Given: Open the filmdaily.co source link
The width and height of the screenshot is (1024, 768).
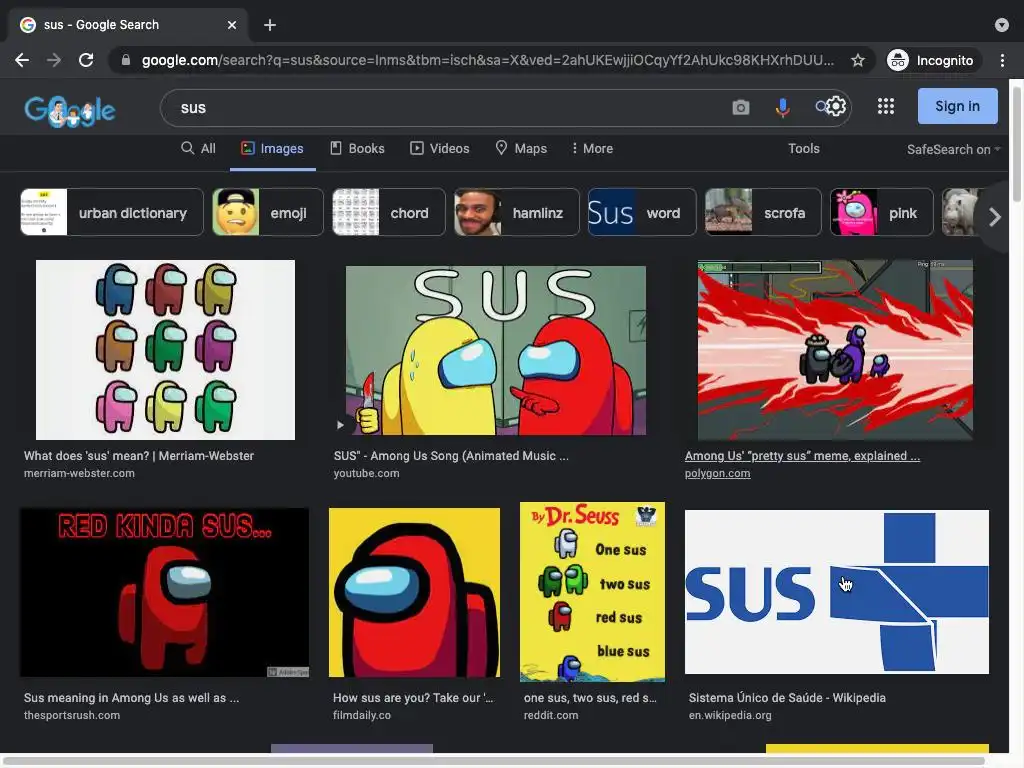Looking at the screenshot, I should (x=362, y=715).
